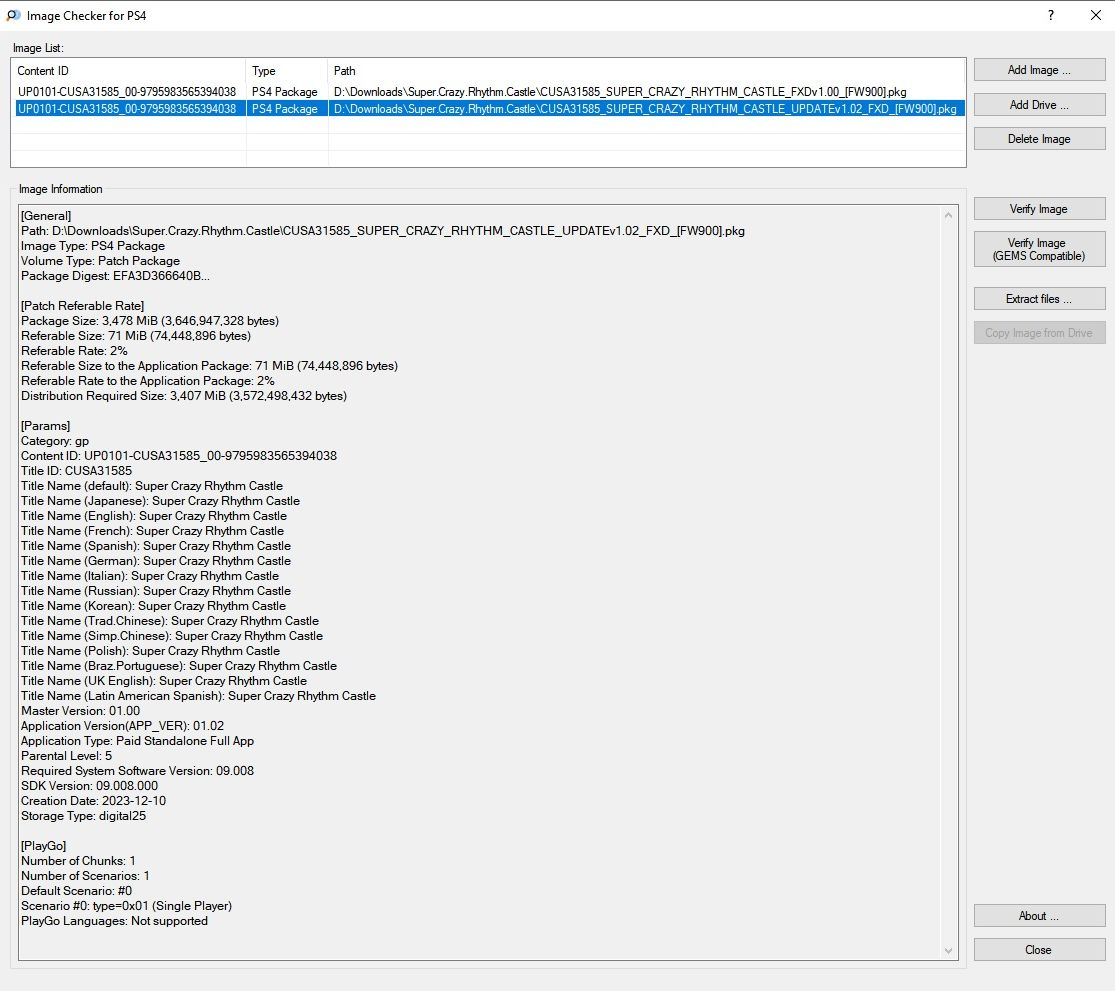Select the UPDATEv1.02 package row path
The image size is (1115, 991).
click(645, 109)
